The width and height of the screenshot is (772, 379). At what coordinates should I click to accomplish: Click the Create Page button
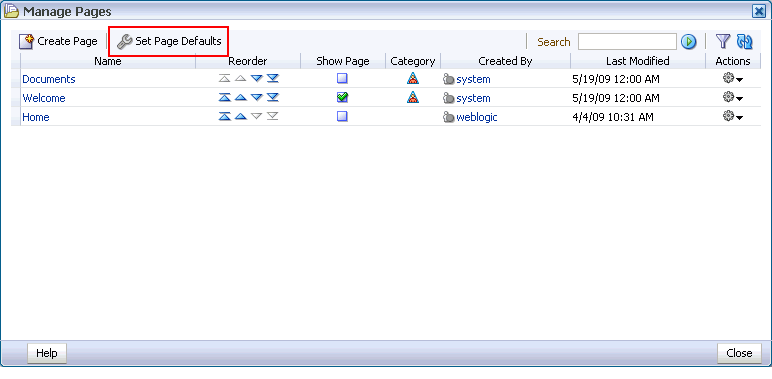pos(58,41)
